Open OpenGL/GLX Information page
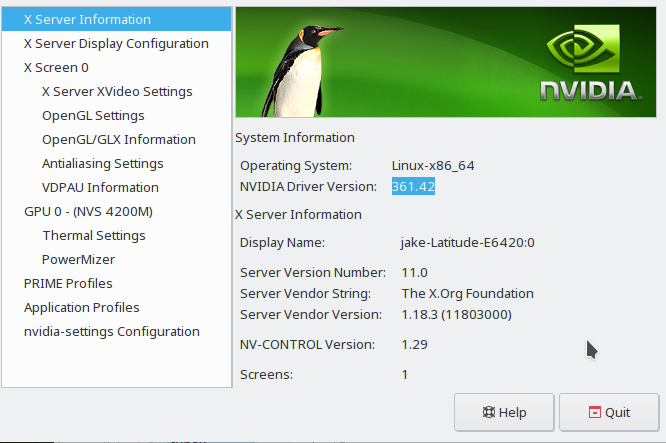666x443 pixels. pyautogui.click(x=118, y=140)
